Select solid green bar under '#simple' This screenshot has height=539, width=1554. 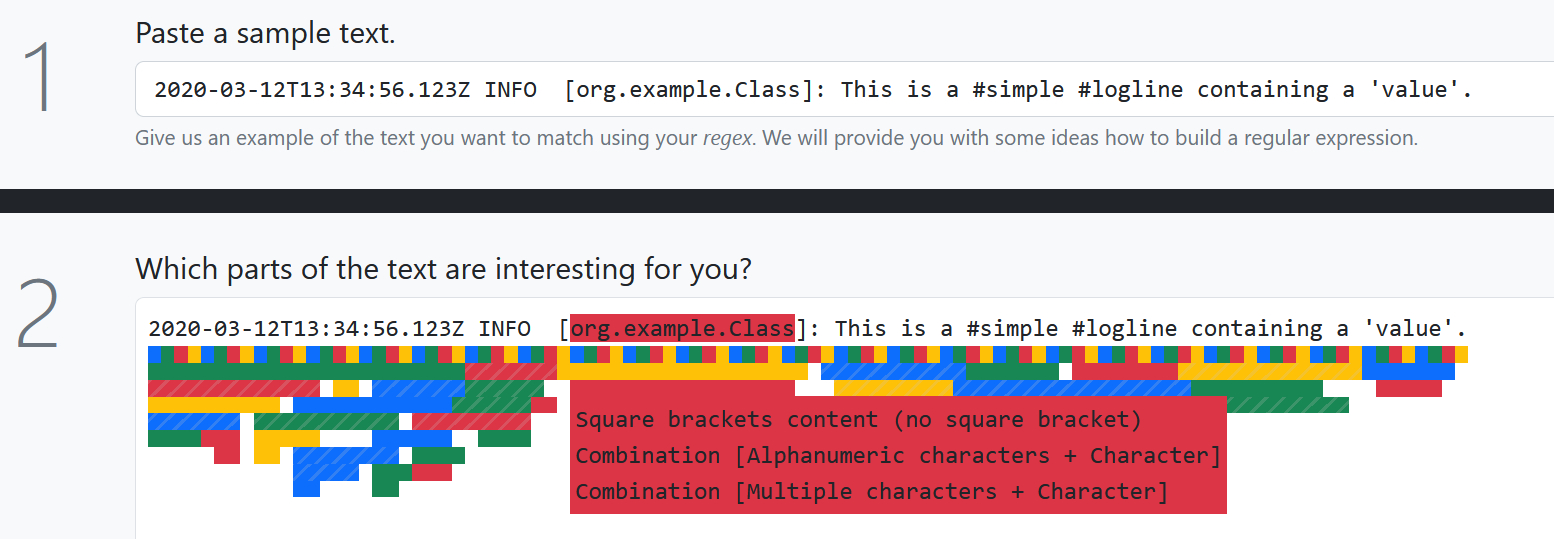[1012, 371]
